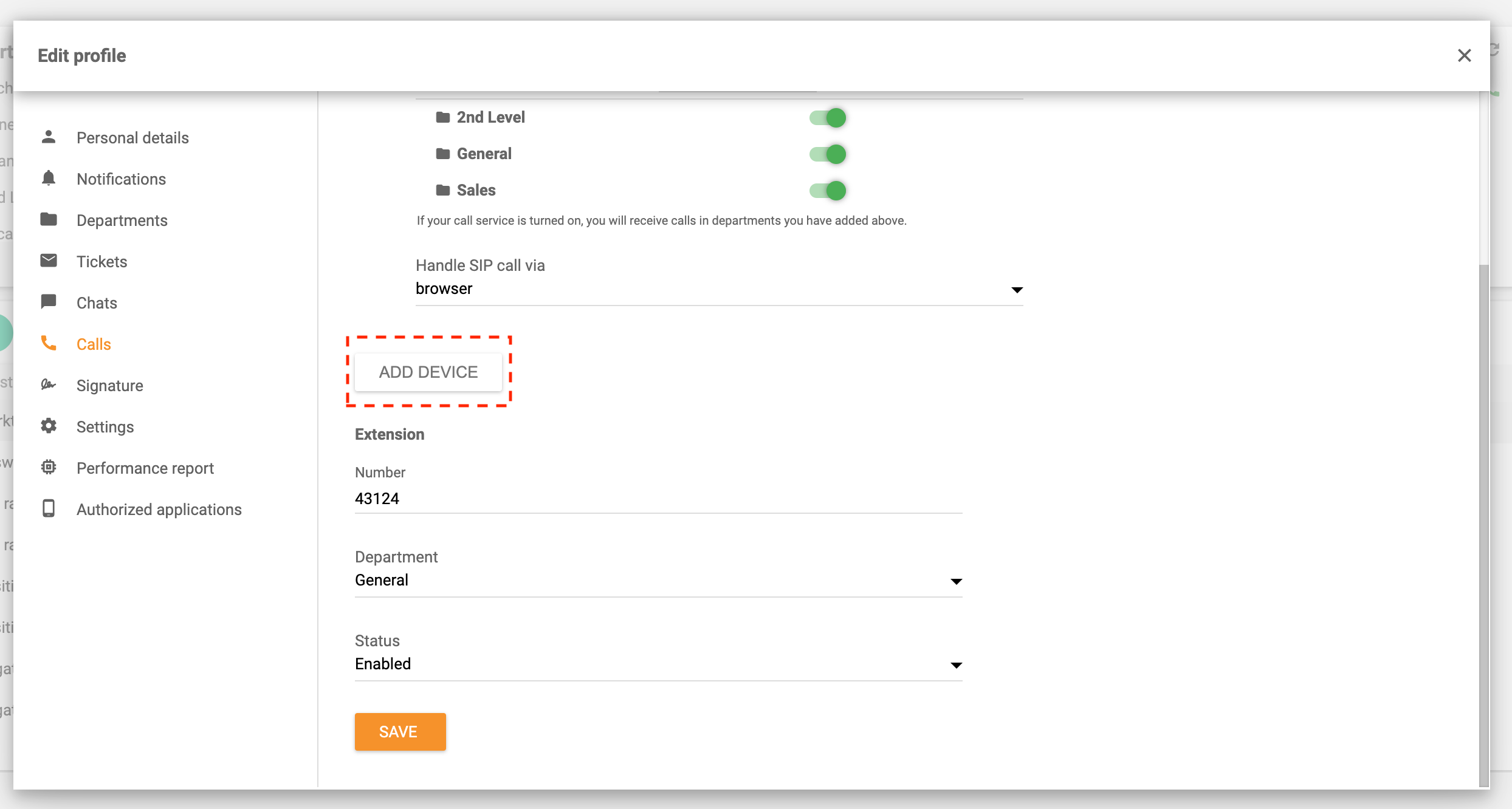This screenshot has height=809, width=1512.
Task: Click the ADD DEVICE button
Action: (428, 371)
